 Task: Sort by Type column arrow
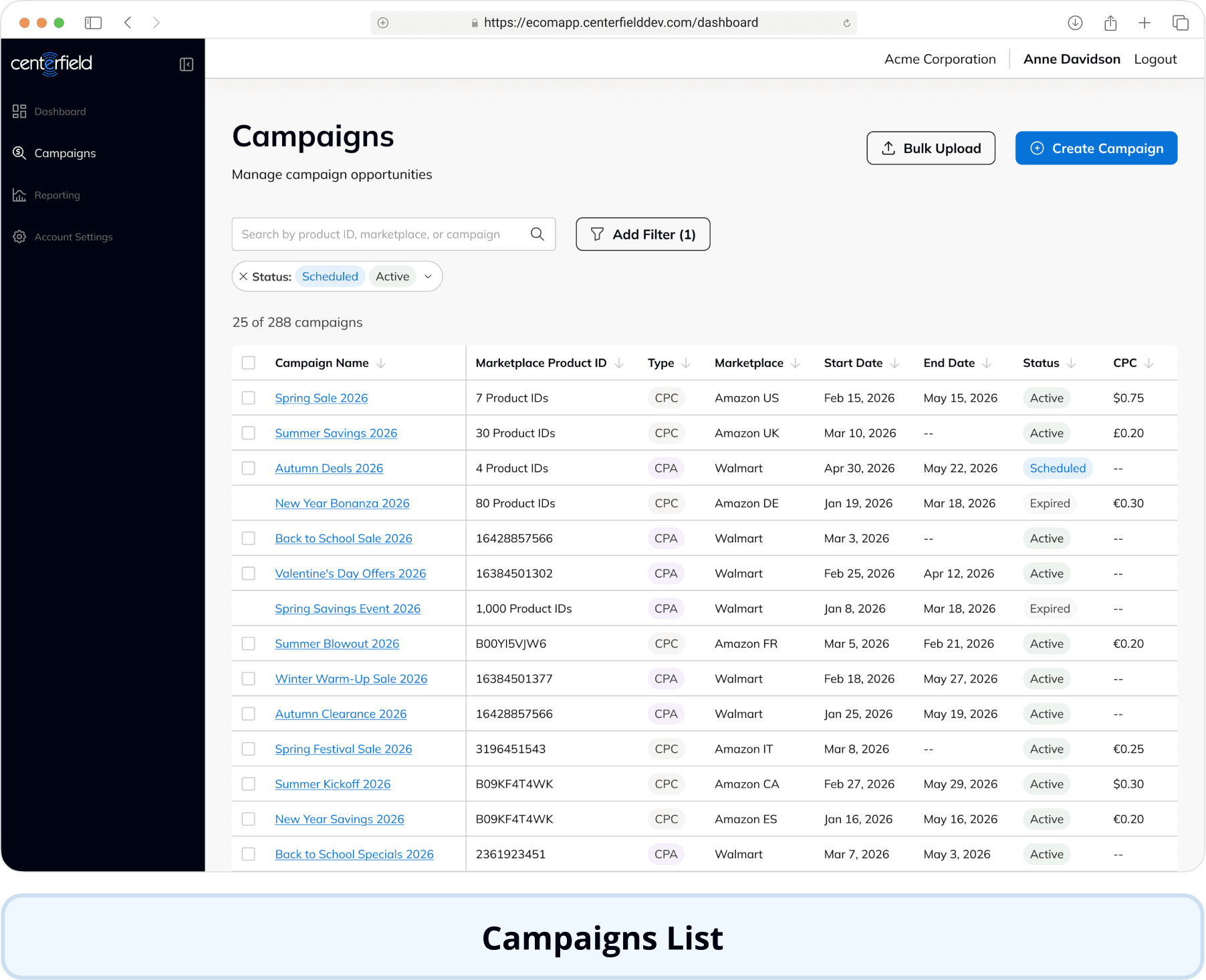(686, 363)
